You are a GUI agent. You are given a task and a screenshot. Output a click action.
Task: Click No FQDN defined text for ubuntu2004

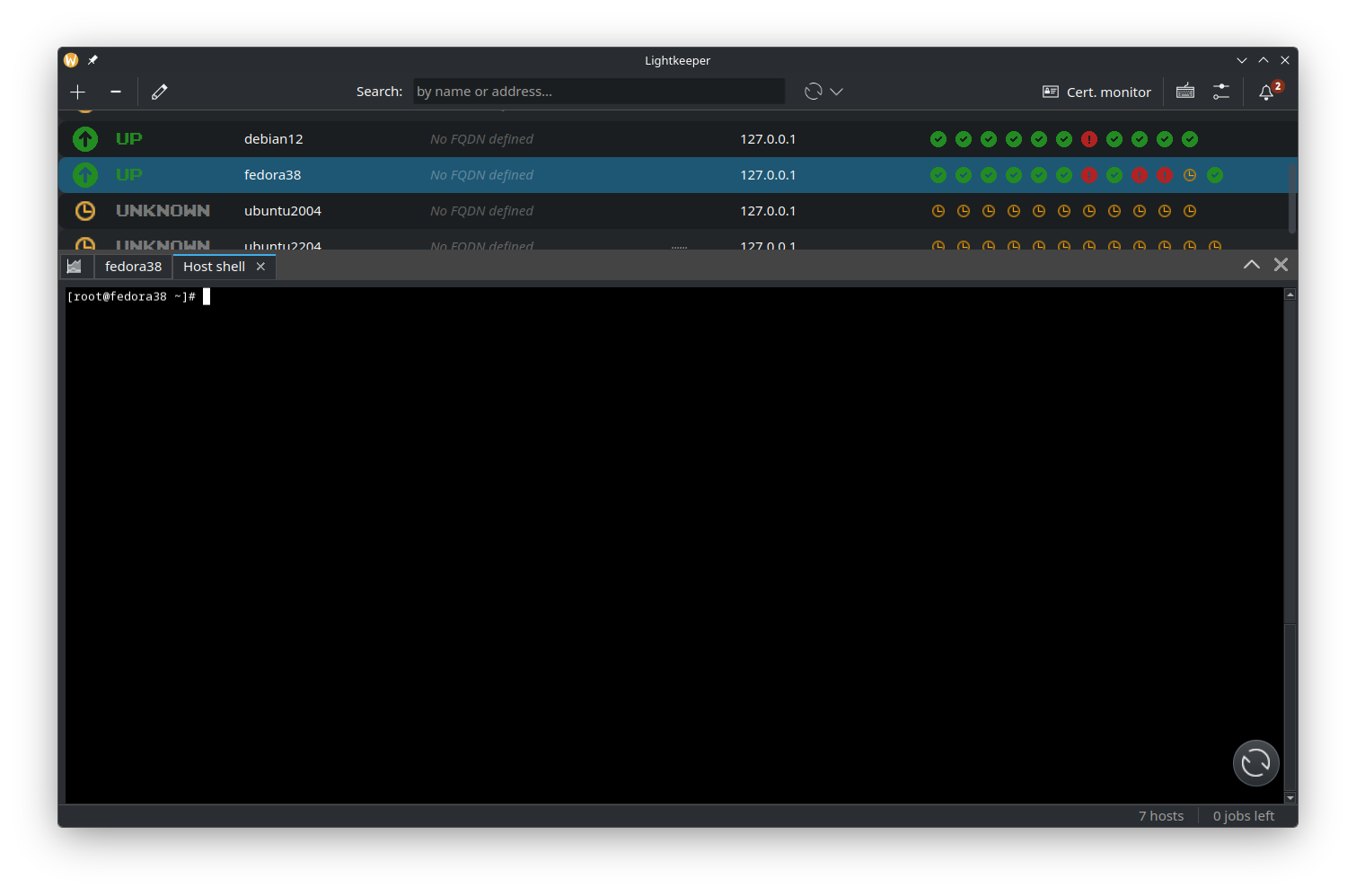coord(481,211)
